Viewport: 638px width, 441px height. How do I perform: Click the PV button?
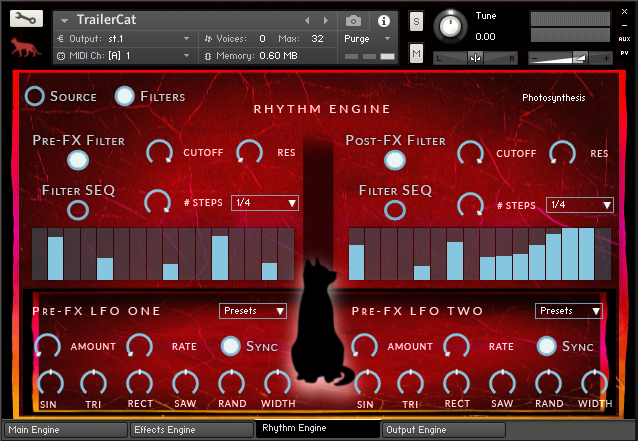624,53
